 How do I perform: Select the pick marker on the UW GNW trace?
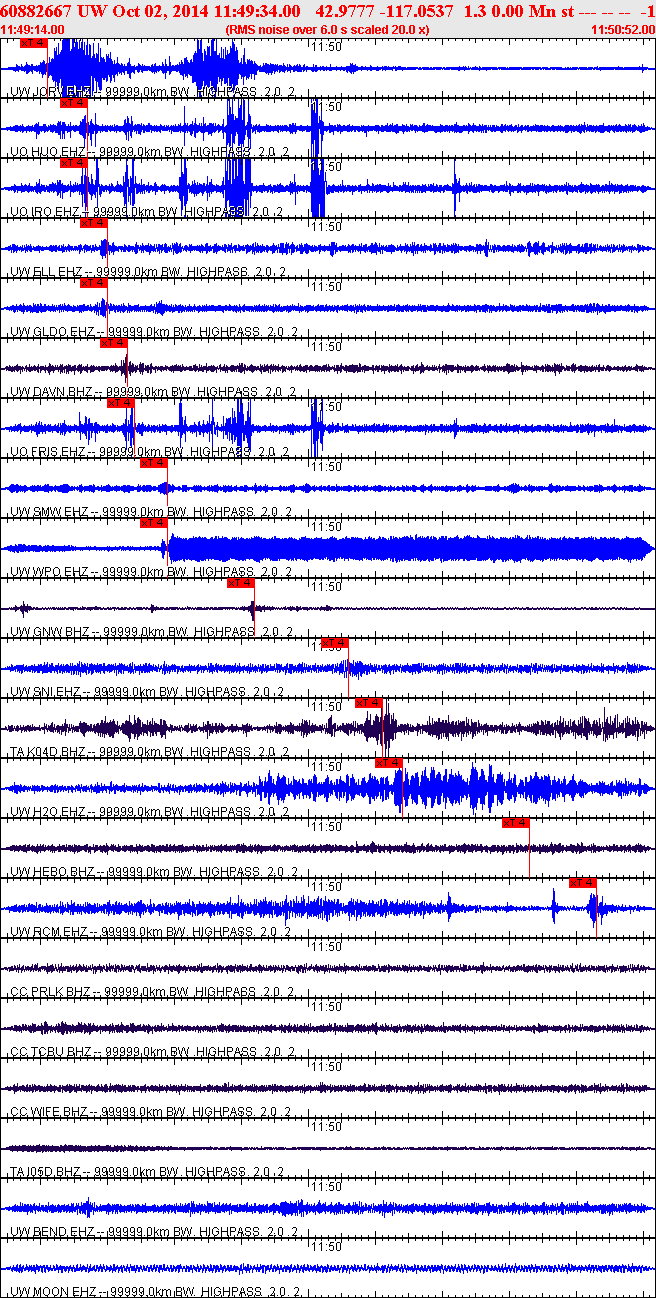(x=241, y=583)
